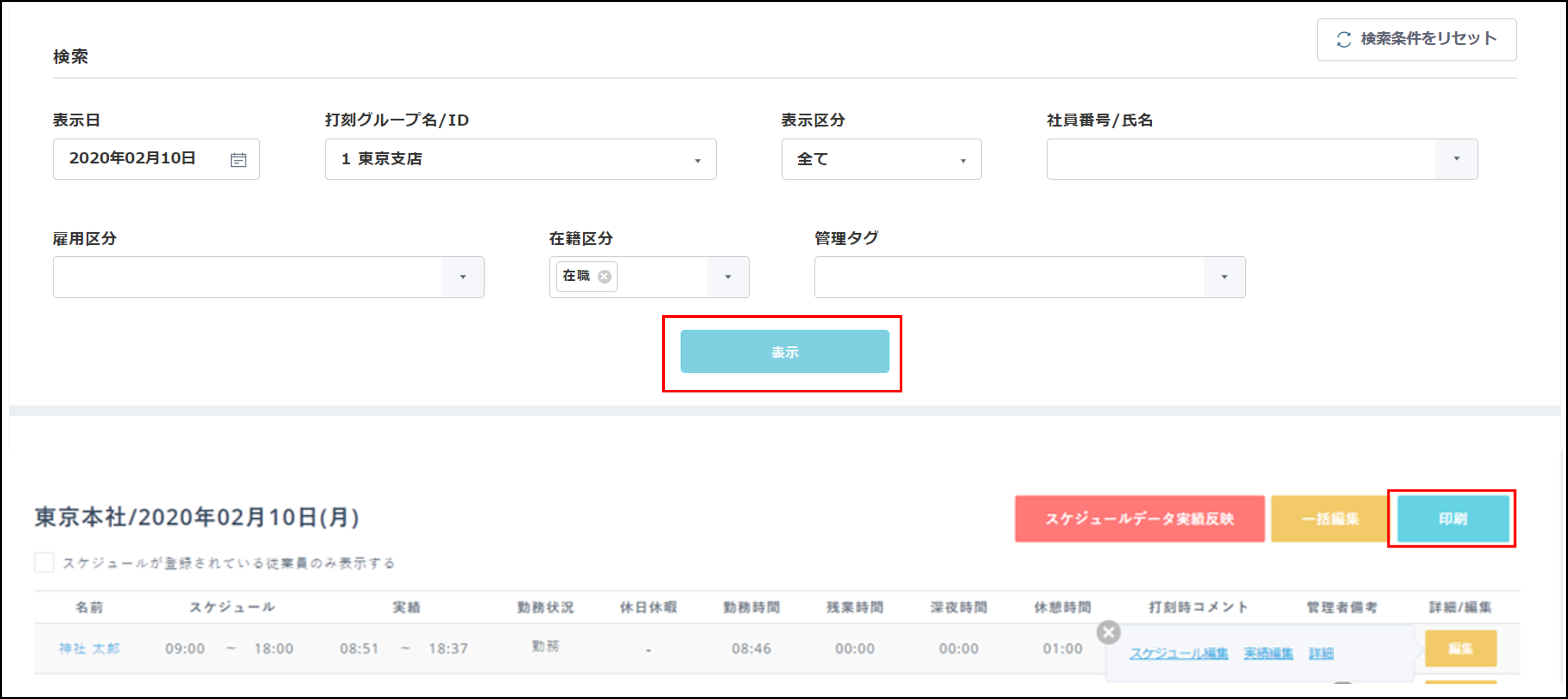Viewport: 1568px width, 699px height.
Task: Click the 一括編集 bulk edit button
Action: pos(1329,518)
